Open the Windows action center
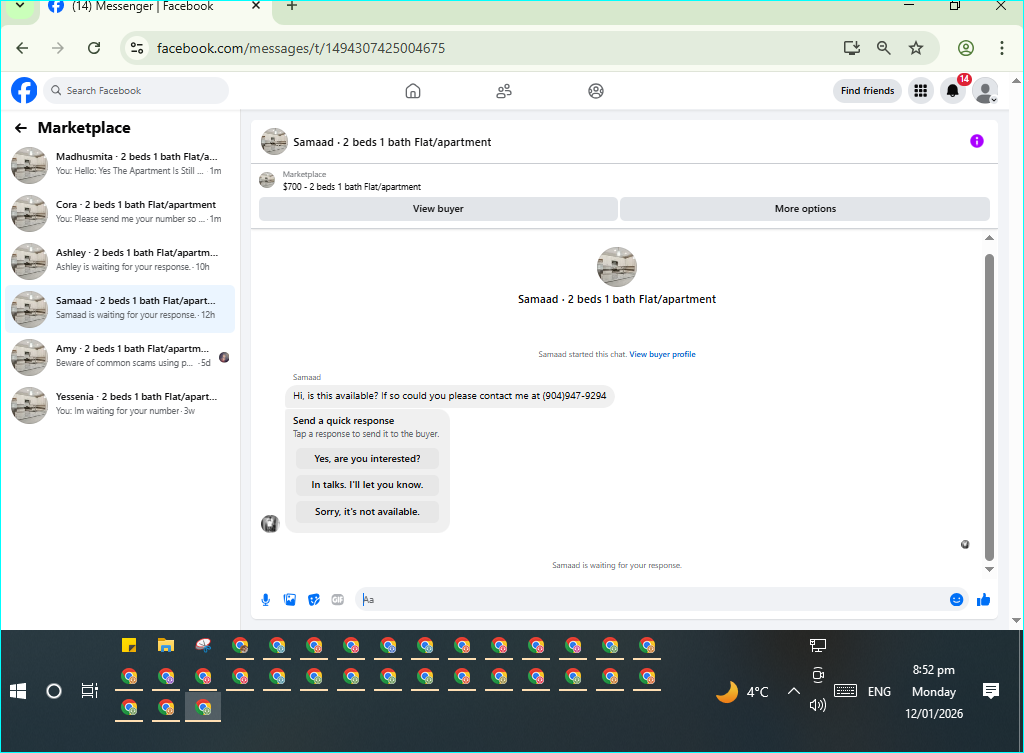Image resolution: width=1024 pixels, height=753 pixels. click(991, 691)
